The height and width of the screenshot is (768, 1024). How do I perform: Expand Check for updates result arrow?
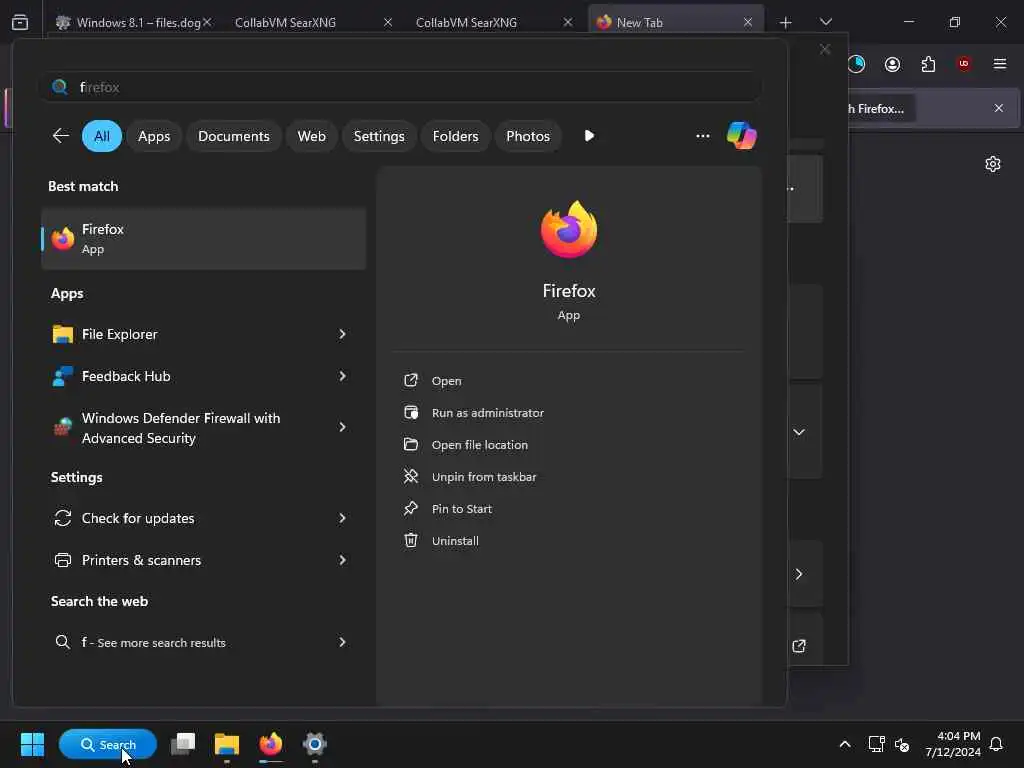click(x=342, y=518)
